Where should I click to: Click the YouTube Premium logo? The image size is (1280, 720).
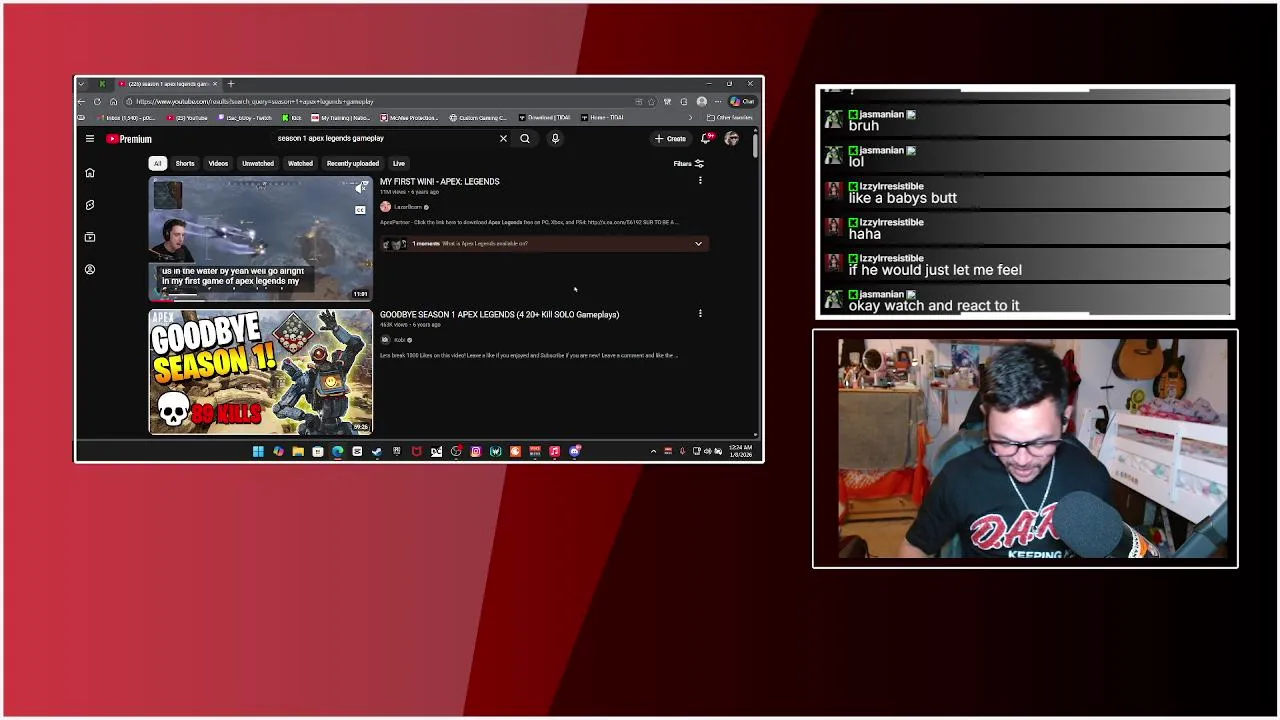click(129, 139)
